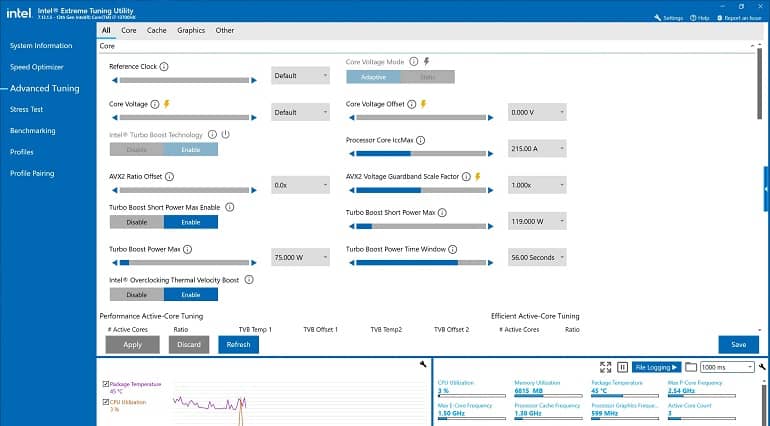Open System Information in the sidebar
Image resolution: width=770 pixels, height=426 pixels.
[41, 46]
